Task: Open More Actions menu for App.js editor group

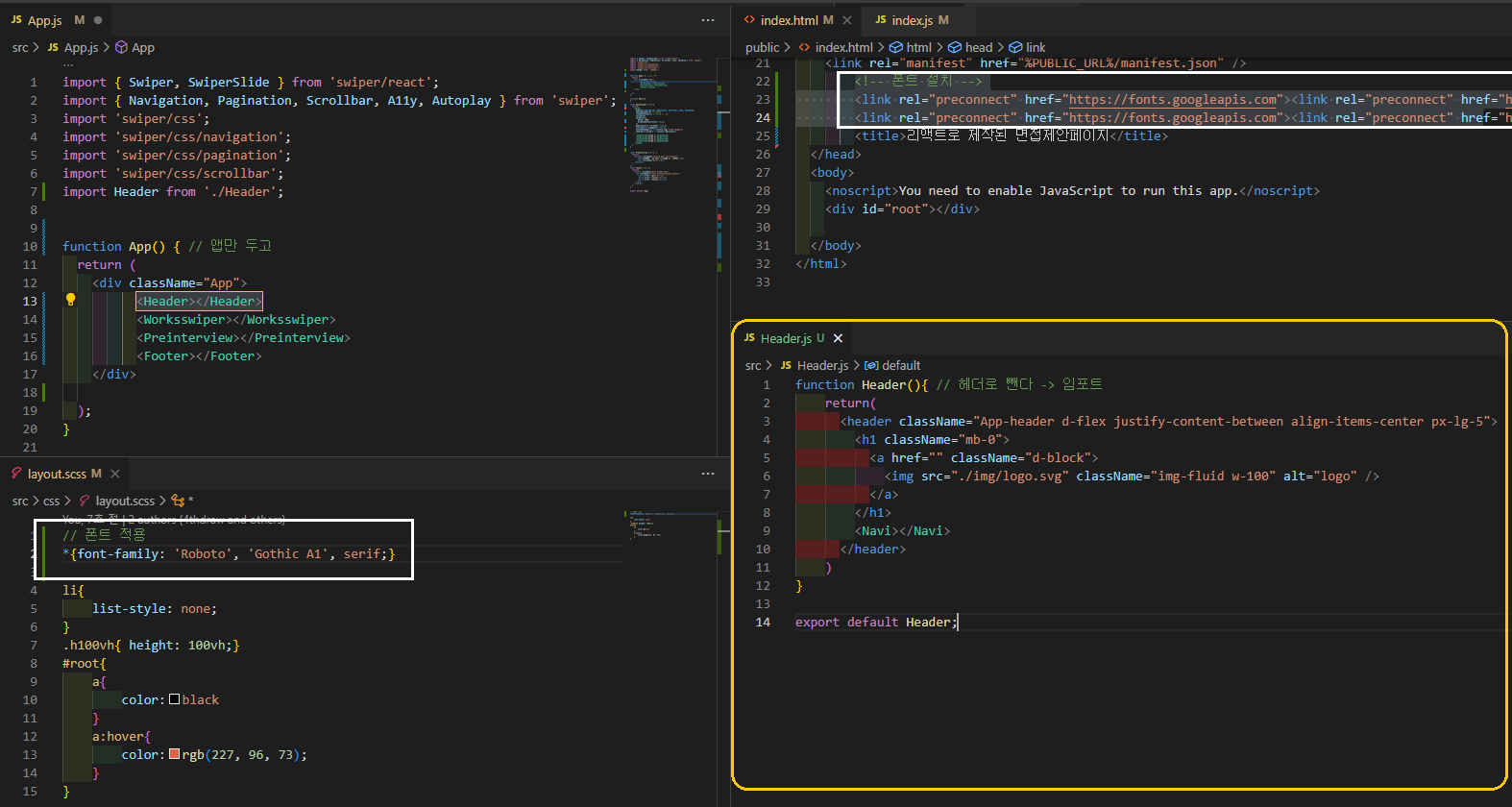Action: [x=708, y=20]
